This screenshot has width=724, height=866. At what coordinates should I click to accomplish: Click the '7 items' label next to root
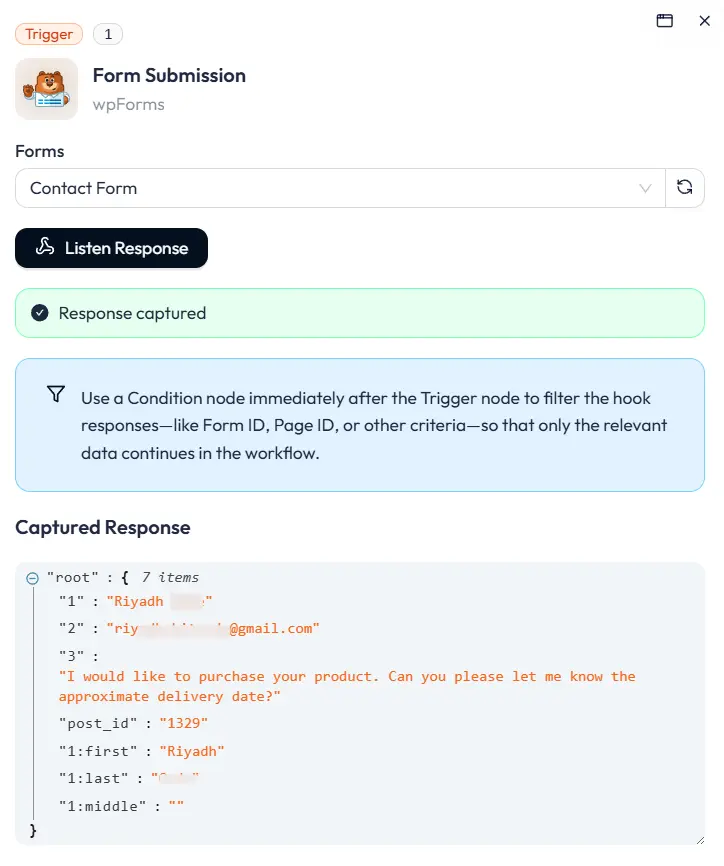[169, 577]
